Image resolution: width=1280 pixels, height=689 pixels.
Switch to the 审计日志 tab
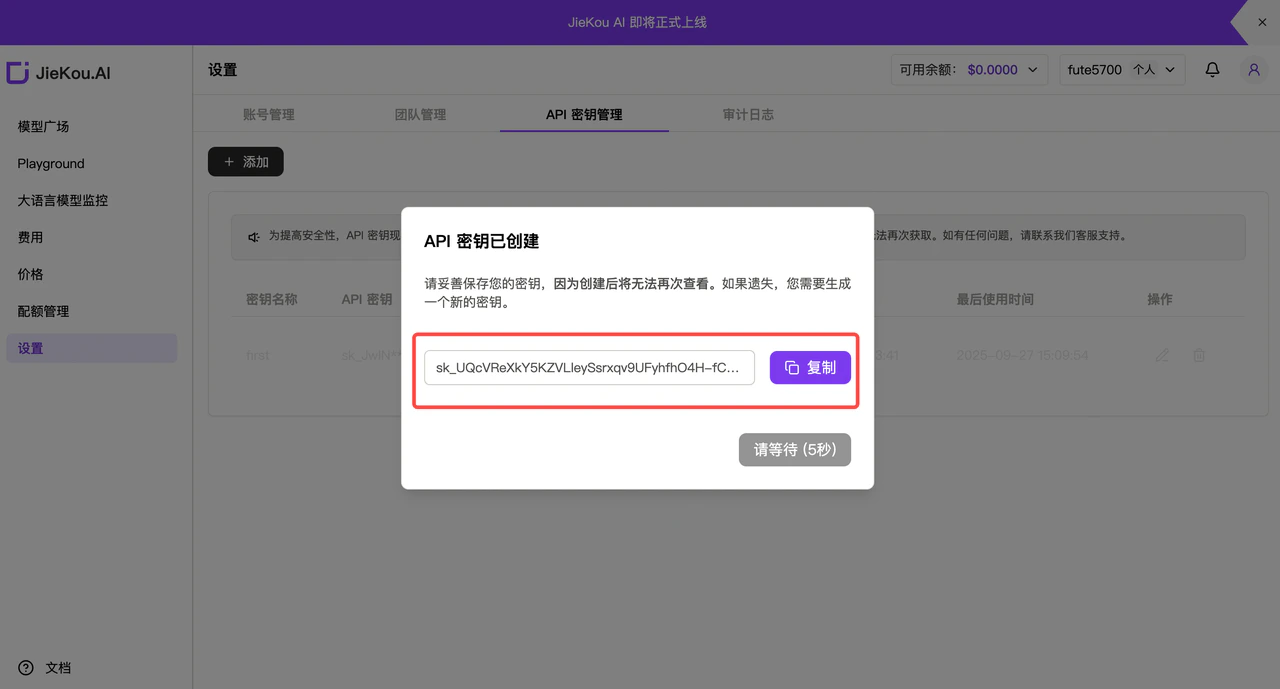[x=748, y=115]
